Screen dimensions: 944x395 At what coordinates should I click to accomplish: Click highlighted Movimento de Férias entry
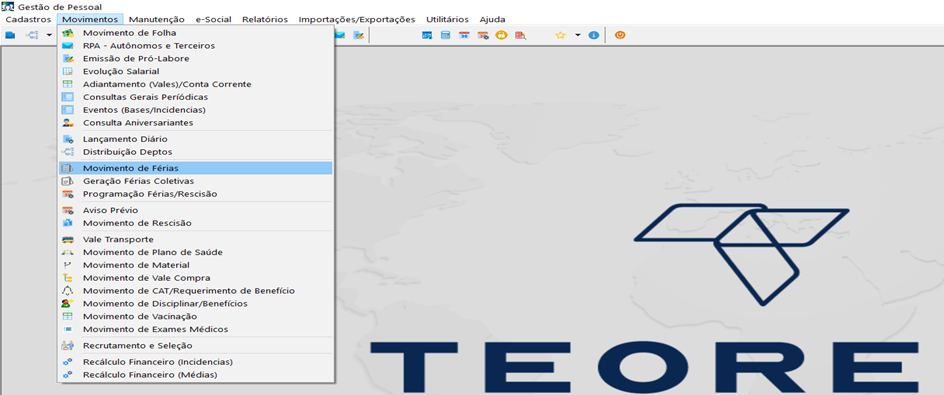pos(195,168)
